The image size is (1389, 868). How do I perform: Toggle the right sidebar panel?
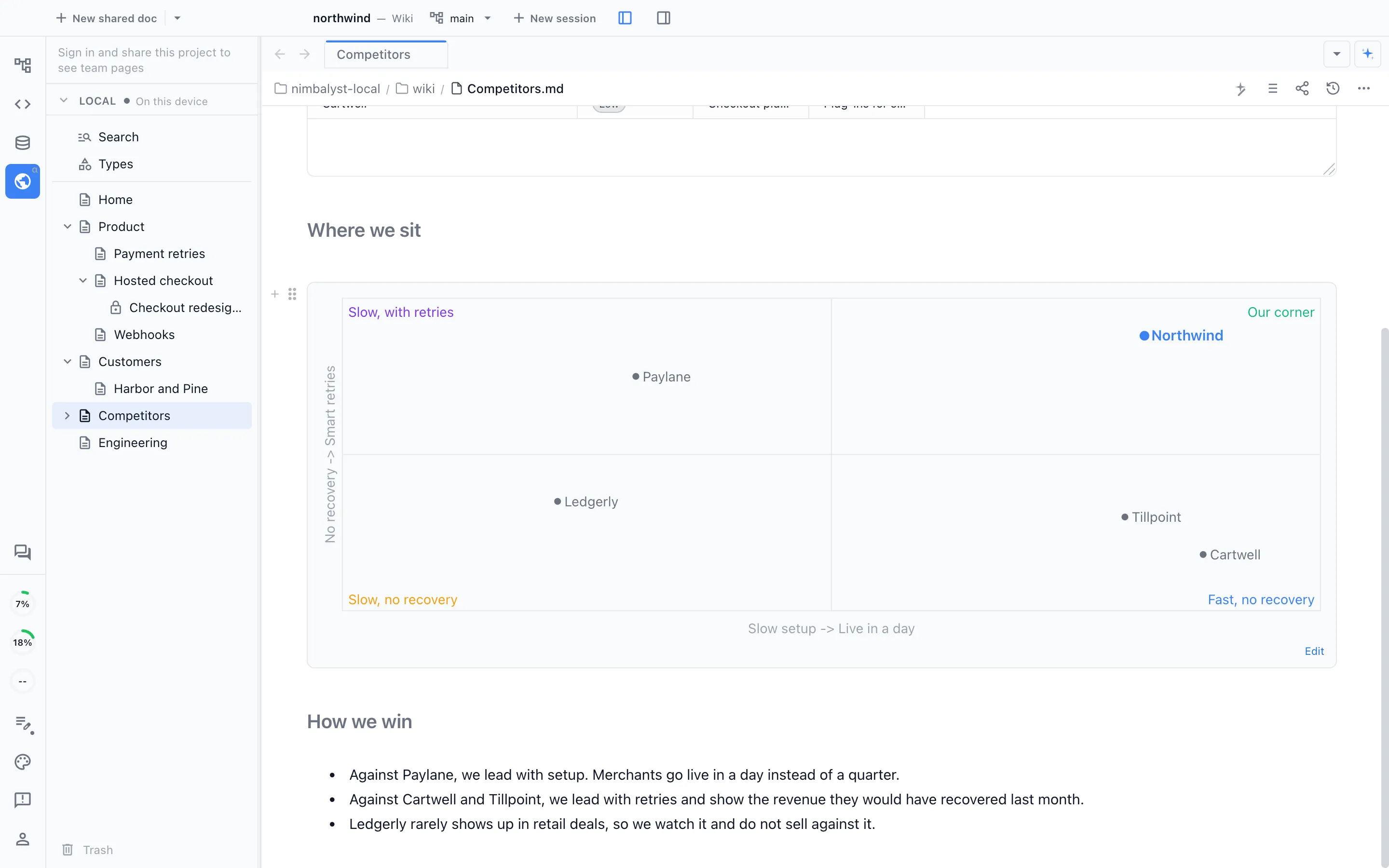[x=664, y=18]
